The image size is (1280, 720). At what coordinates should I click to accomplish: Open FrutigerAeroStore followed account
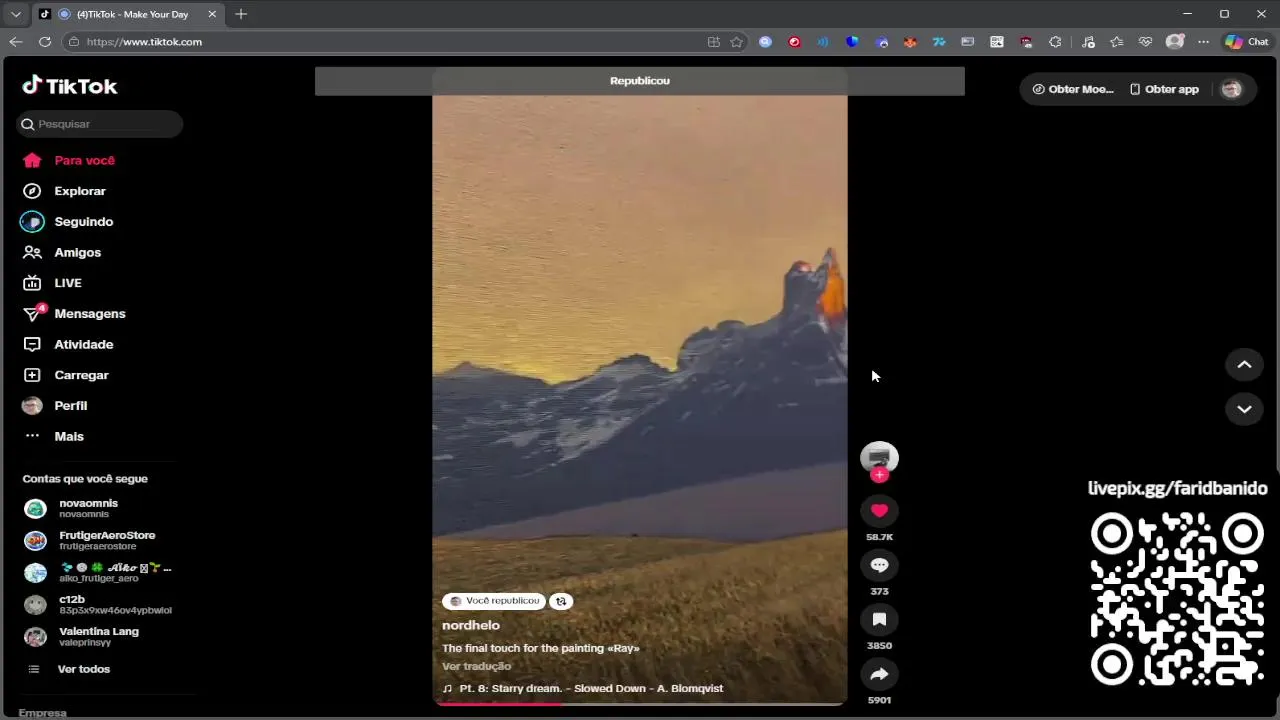[90, 540]
